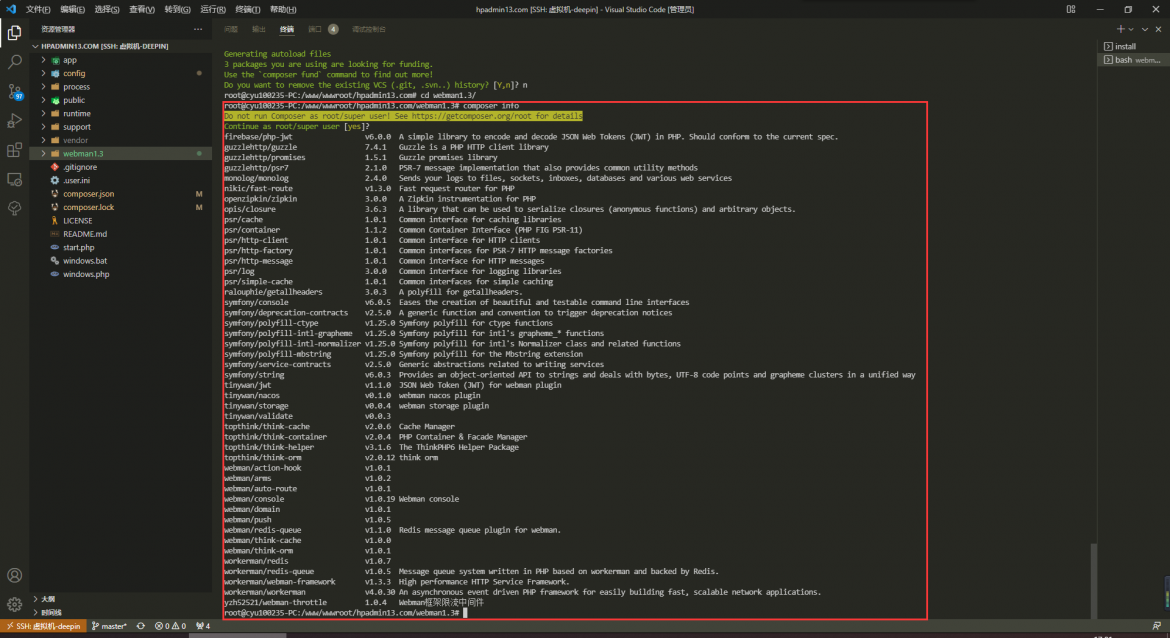Expand the 大纲 outline section

pyautogui.click(x=121, y=599)
